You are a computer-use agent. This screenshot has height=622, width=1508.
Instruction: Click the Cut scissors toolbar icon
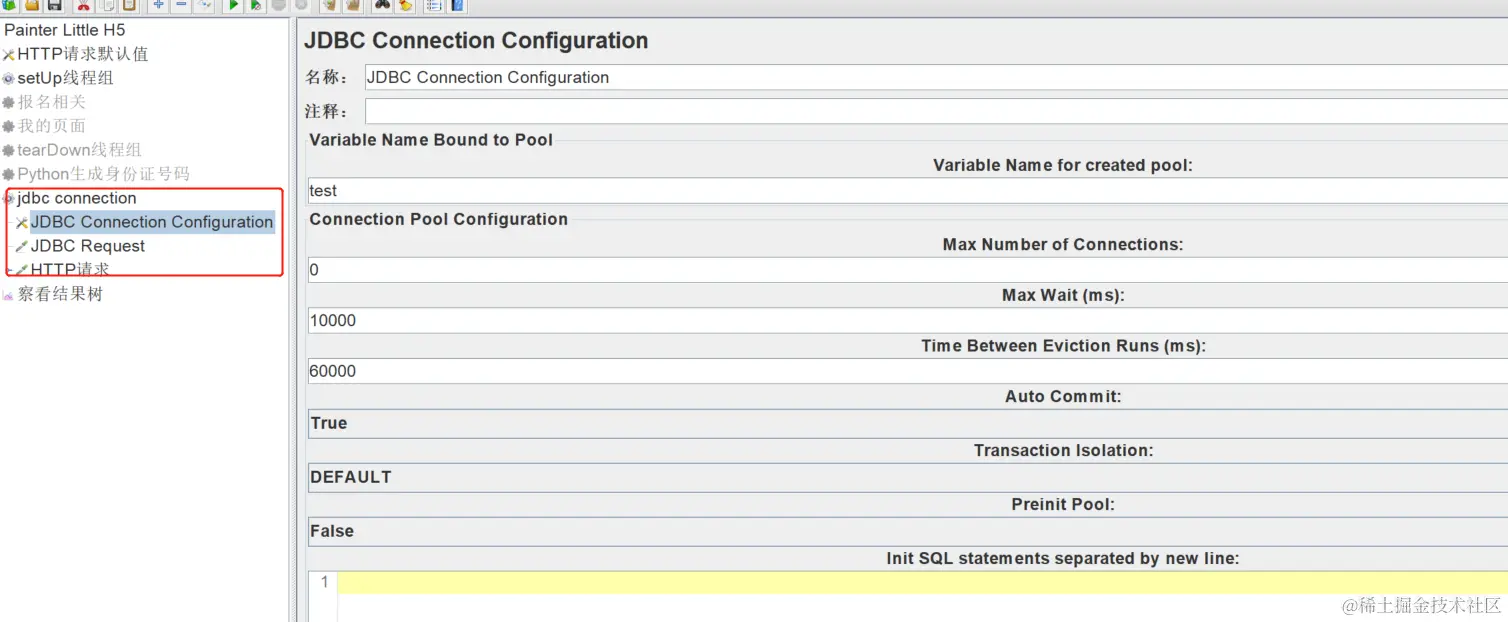[x=84, y=5]
